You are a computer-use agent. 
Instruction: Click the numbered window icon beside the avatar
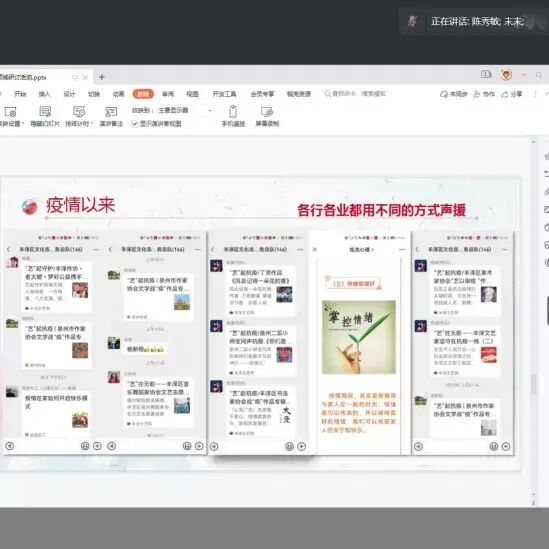[x=486, y=74]
